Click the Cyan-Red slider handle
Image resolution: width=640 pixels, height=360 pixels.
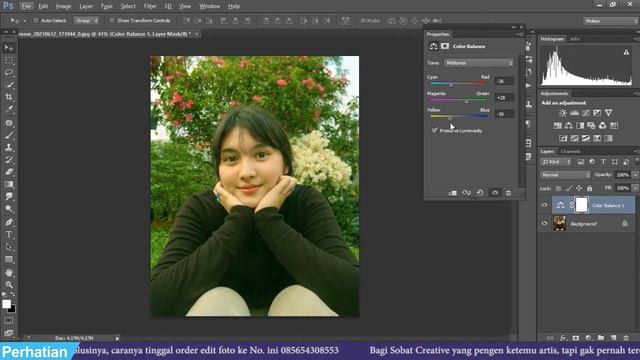(451, 85)
